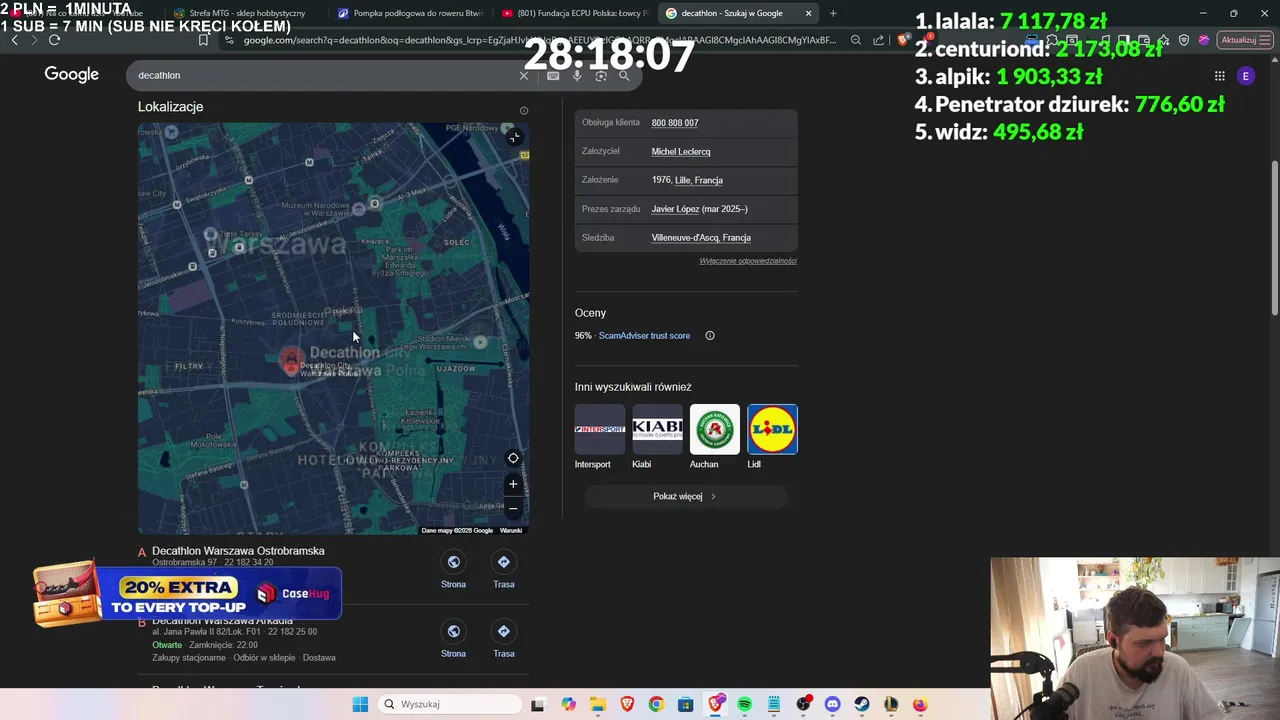
Task: Open Steam from the taskbar
Action: tap(861, 704)
